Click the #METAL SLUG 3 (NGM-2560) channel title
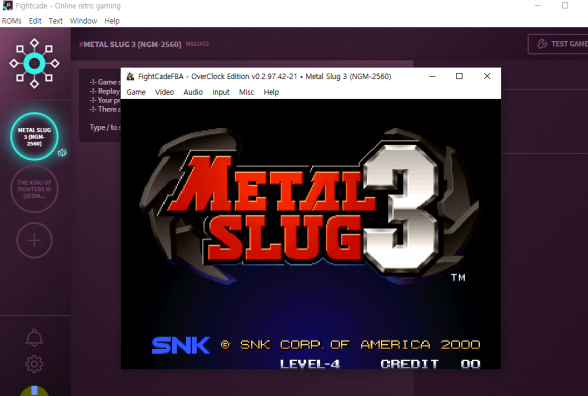588x396 pixels. (130, 44)
